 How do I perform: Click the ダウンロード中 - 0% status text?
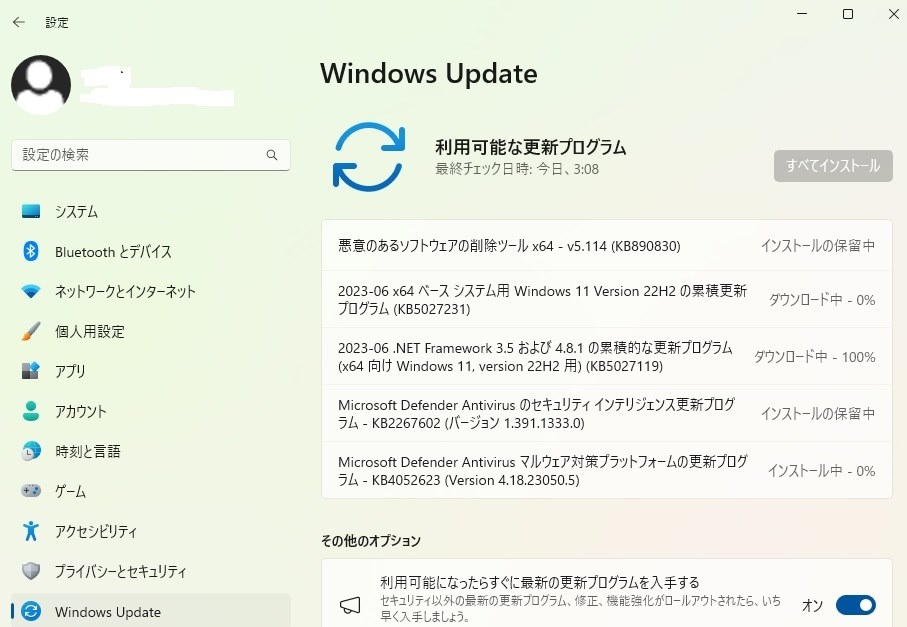[x=821, y=300]
